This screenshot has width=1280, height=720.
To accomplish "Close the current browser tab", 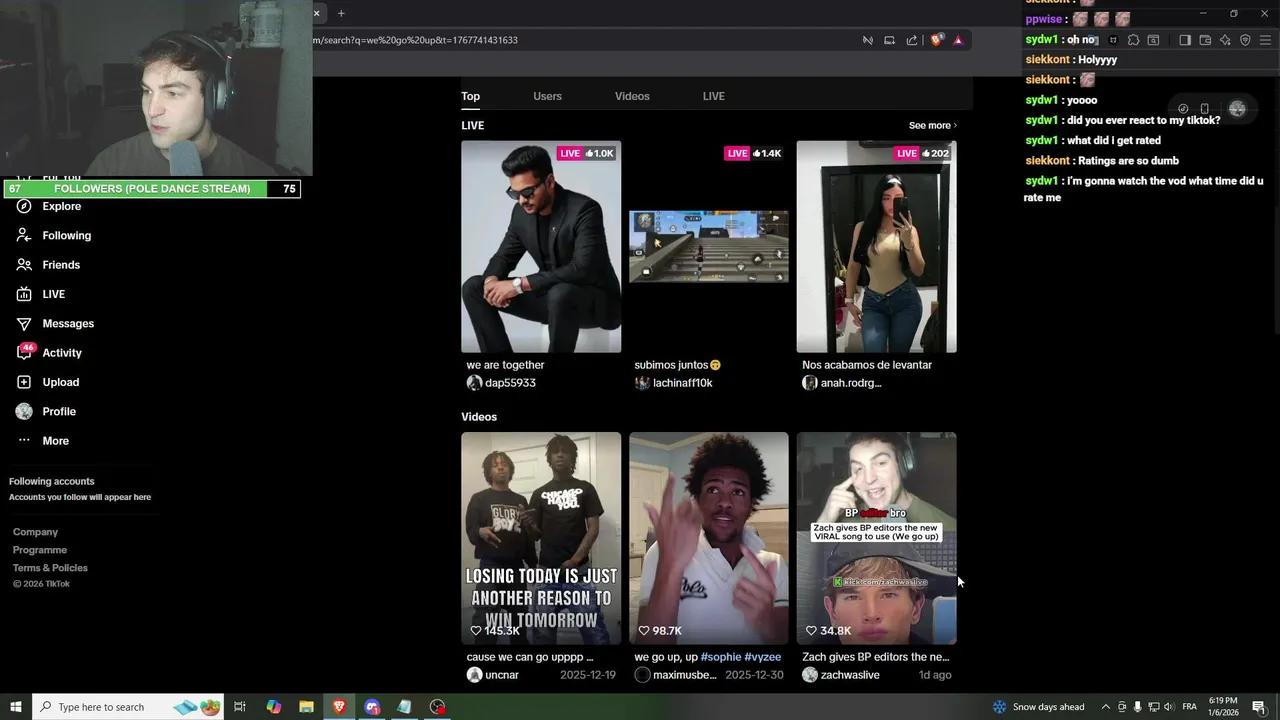I will [317, 13].
